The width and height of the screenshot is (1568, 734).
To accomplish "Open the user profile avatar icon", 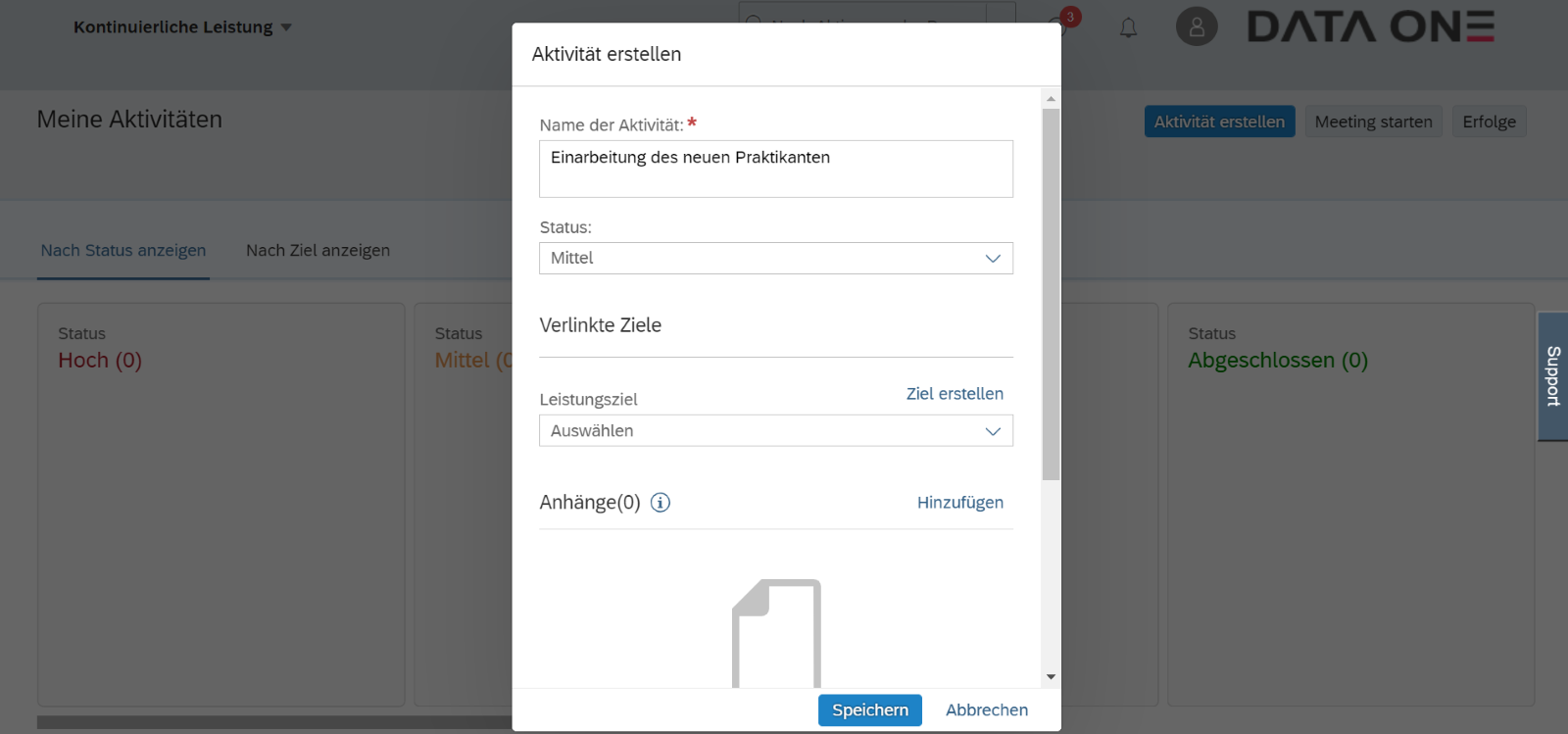I will tap(1197, 27).
